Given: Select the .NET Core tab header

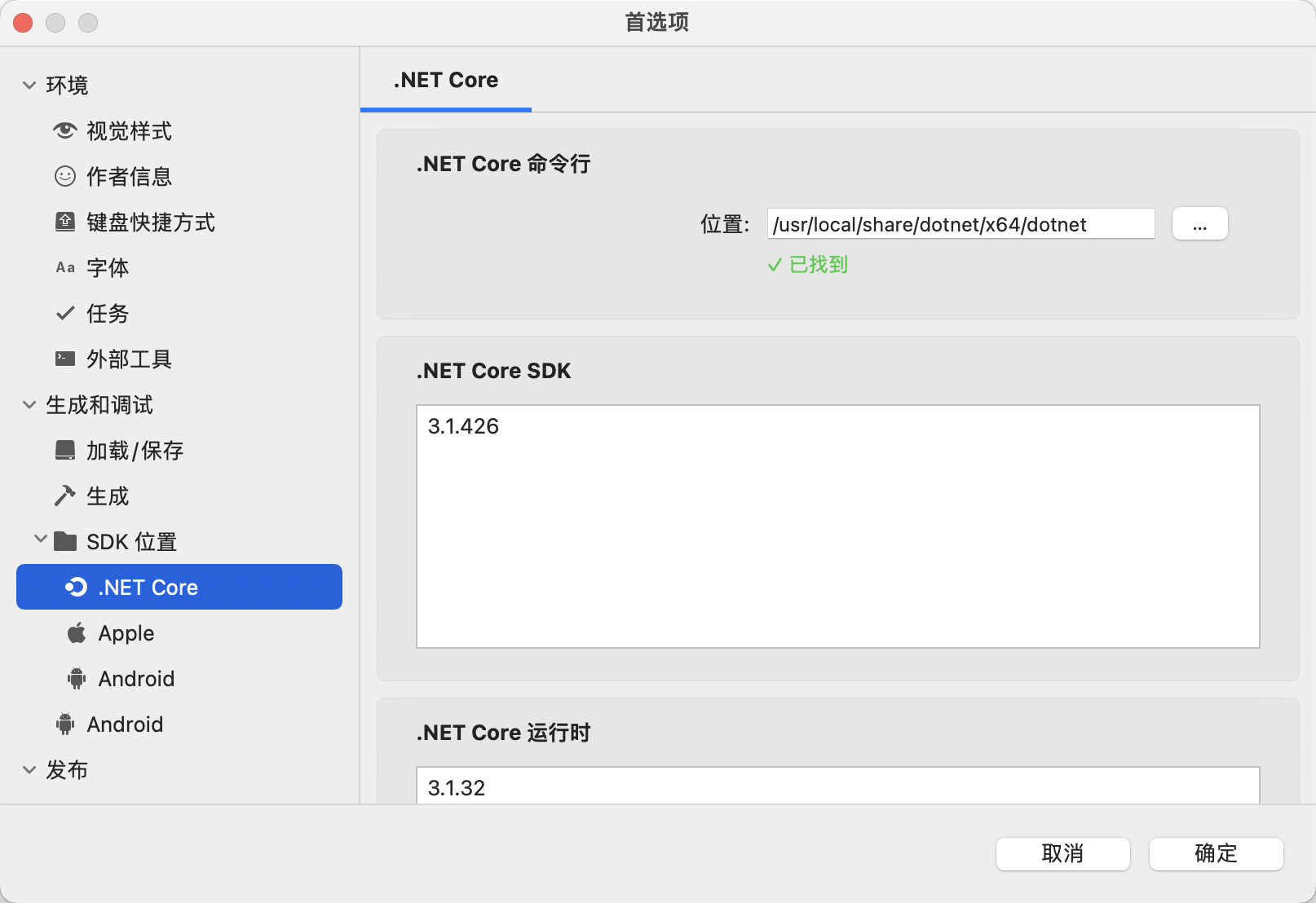Looking at the screenshot, I should (x=446, y=81).
